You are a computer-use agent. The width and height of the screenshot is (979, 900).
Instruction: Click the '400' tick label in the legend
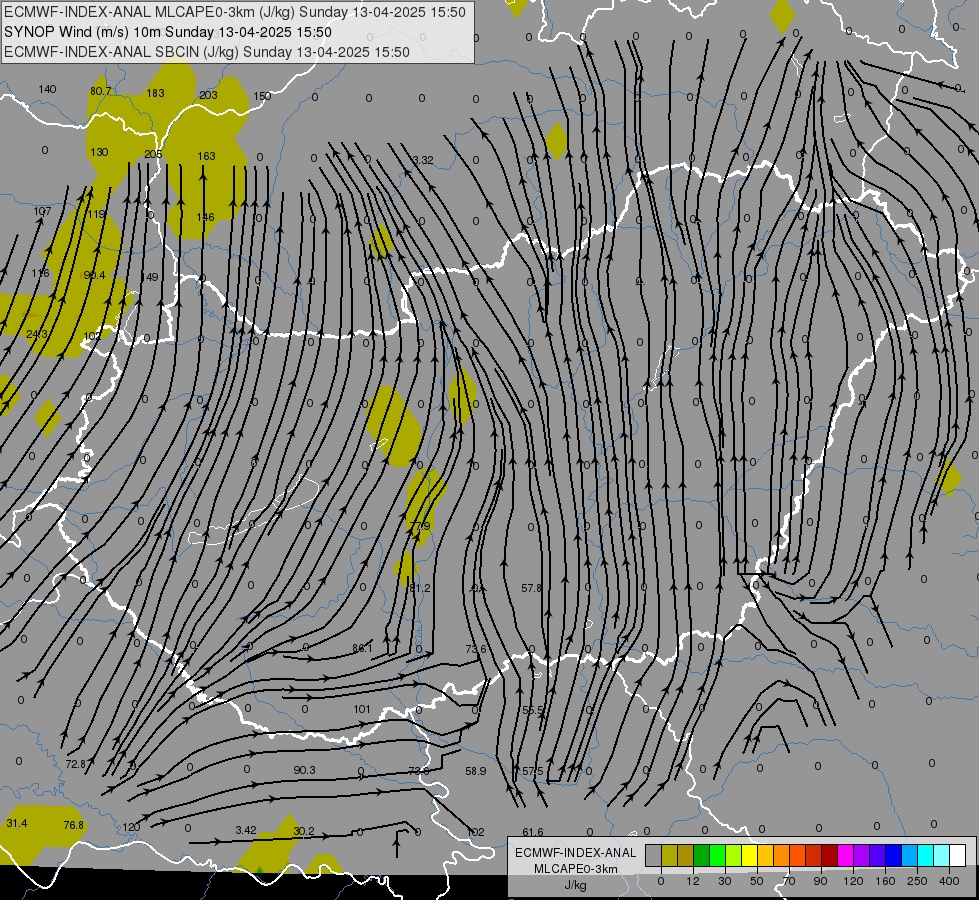pyautogui.click(x=949, y=881)
